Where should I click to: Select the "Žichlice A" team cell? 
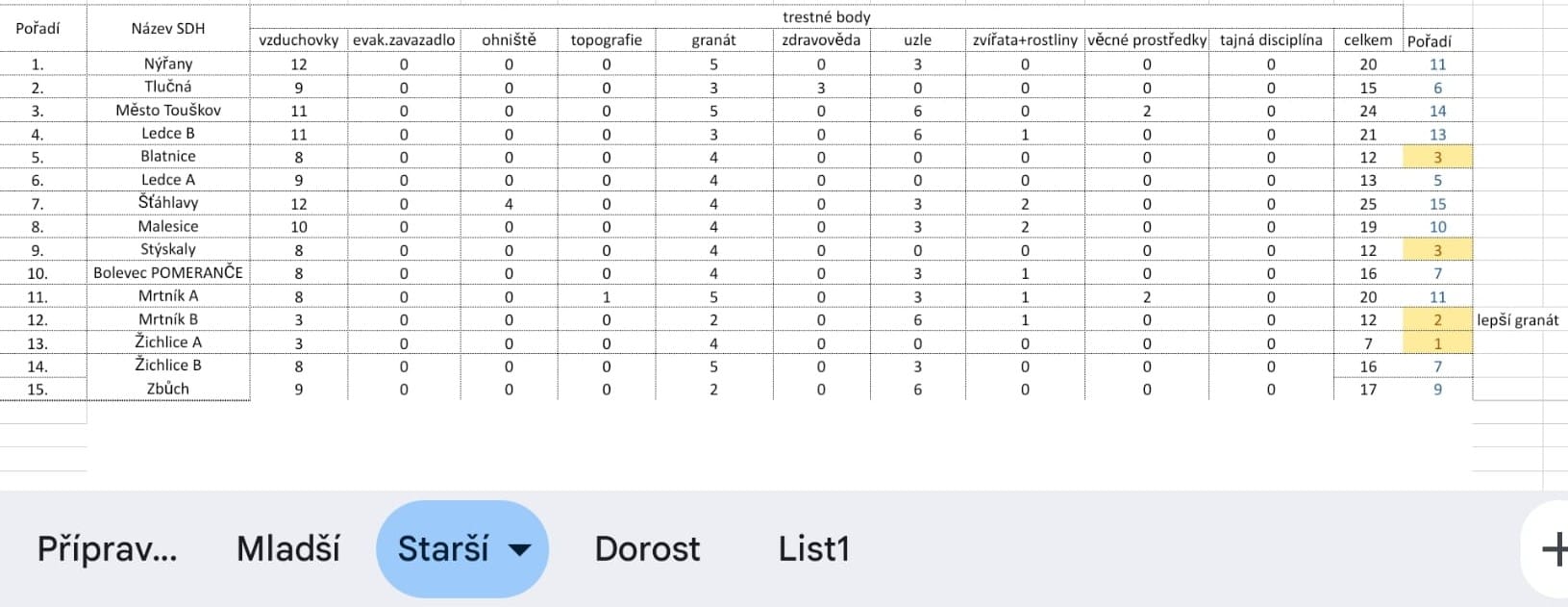click(x=168, y=342)
